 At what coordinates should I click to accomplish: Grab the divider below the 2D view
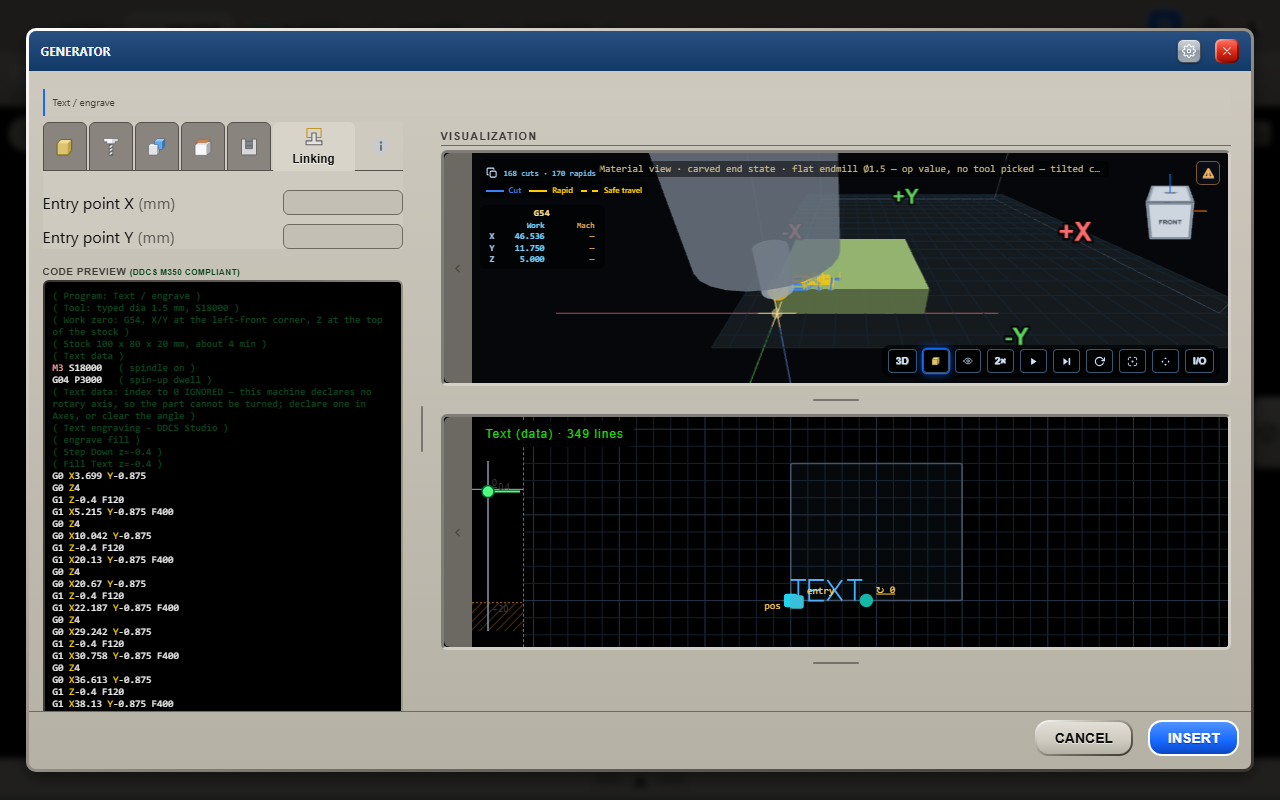[836, 662]
